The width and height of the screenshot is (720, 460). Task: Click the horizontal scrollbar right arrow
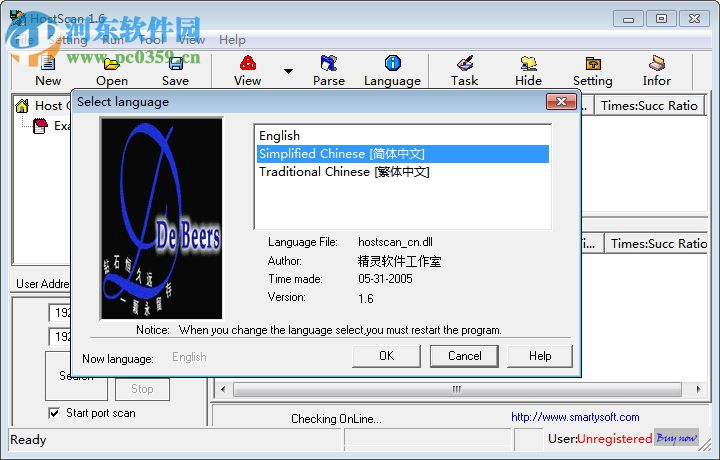click(x=698, y=389)
